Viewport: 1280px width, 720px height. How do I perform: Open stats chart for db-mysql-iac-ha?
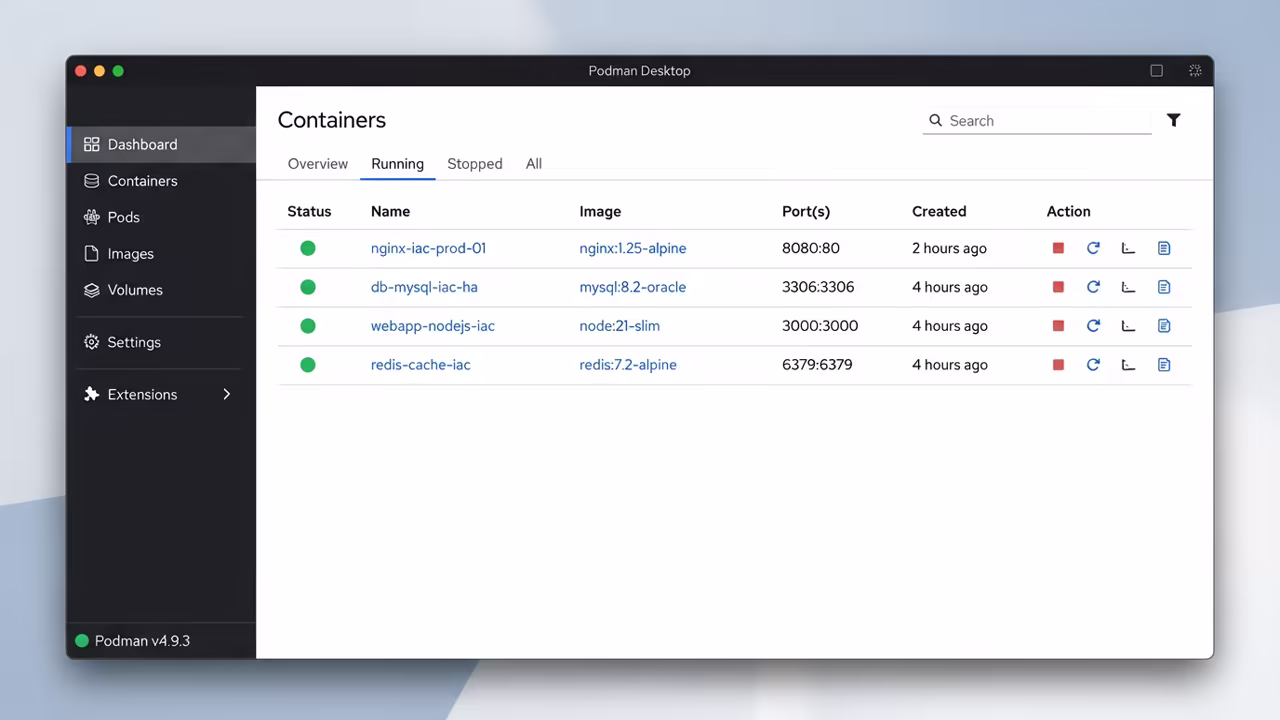[1128, 287]
